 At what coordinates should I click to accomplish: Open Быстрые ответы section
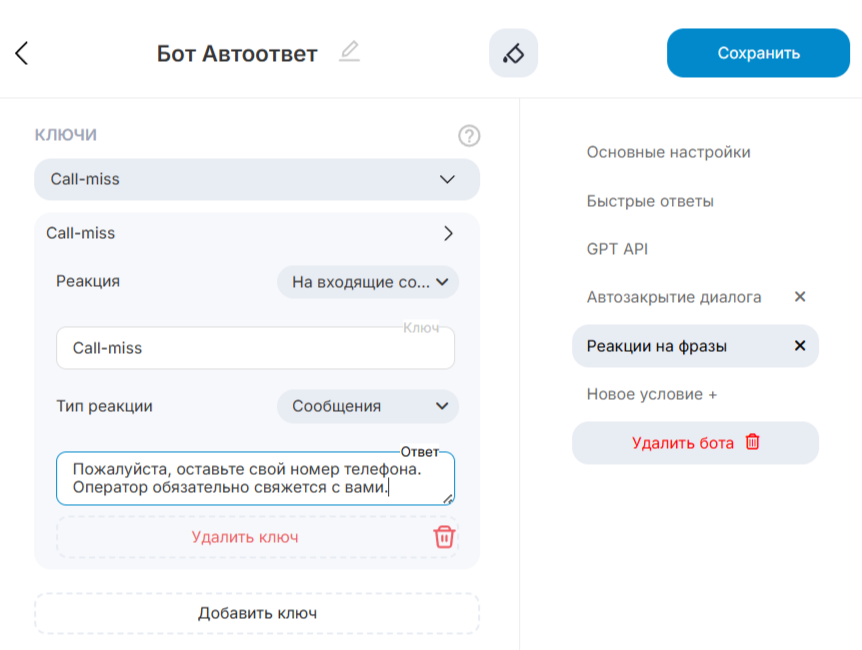pos(650,201)
